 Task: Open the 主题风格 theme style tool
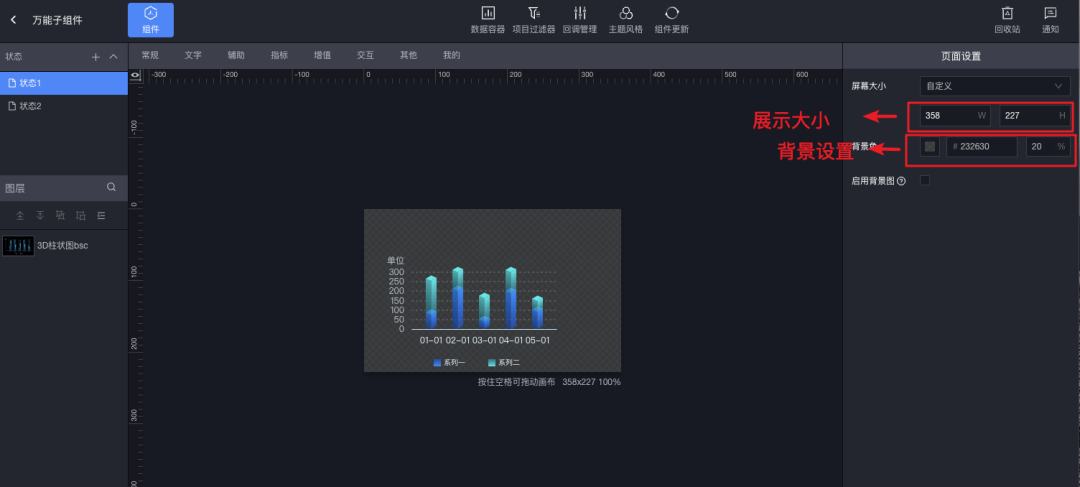pyautogui.click(x=625, y=20)
